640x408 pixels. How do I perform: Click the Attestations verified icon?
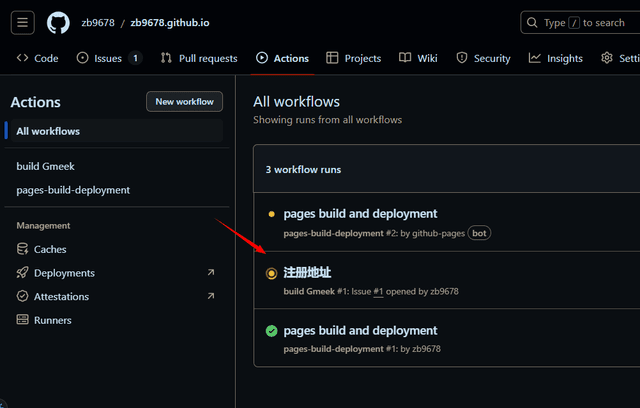[23, 297]
